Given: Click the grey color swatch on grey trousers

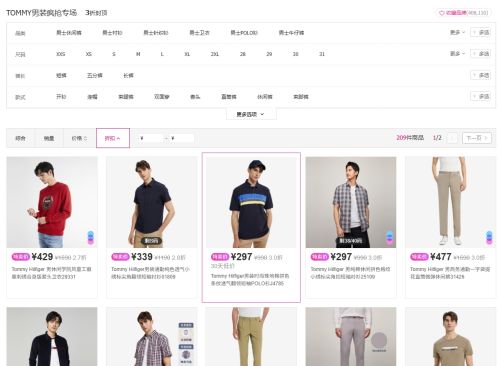Looking at the screenshot, I should click(379, 341).
